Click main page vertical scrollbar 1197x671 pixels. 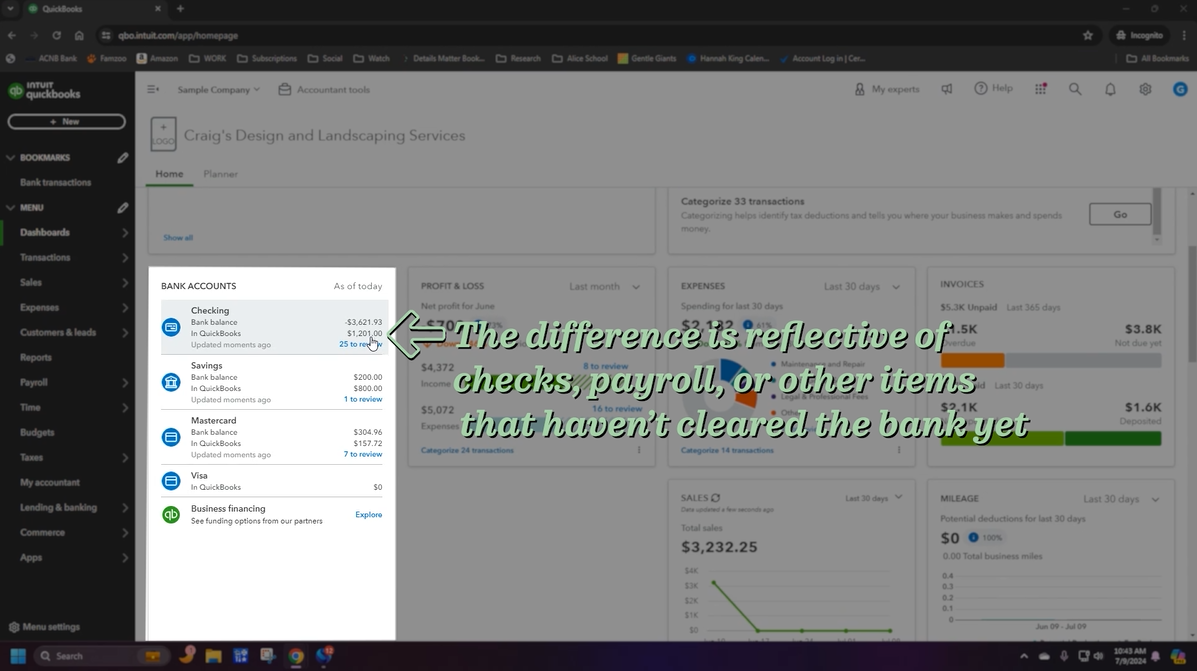coord(1192,305)
